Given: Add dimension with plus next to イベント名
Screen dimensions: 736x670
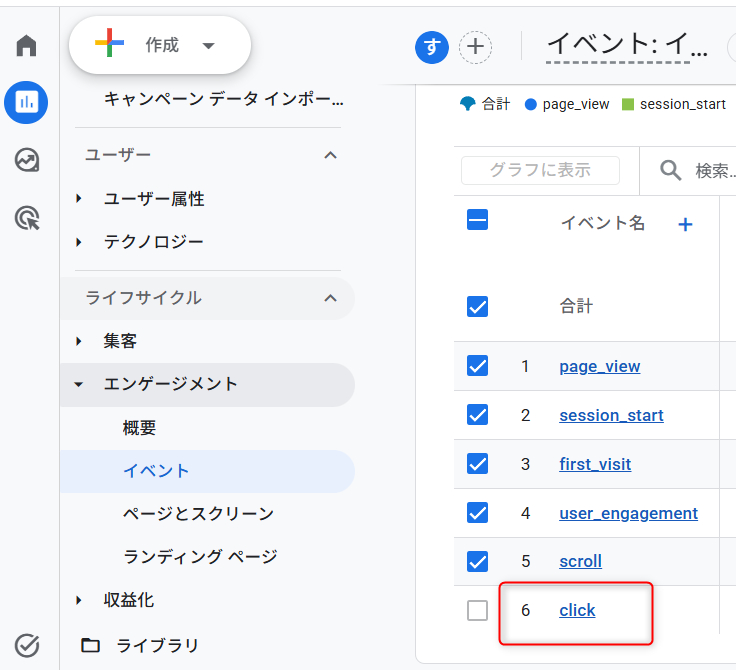Looking at the screenshot, I should [x=685, y=224].
